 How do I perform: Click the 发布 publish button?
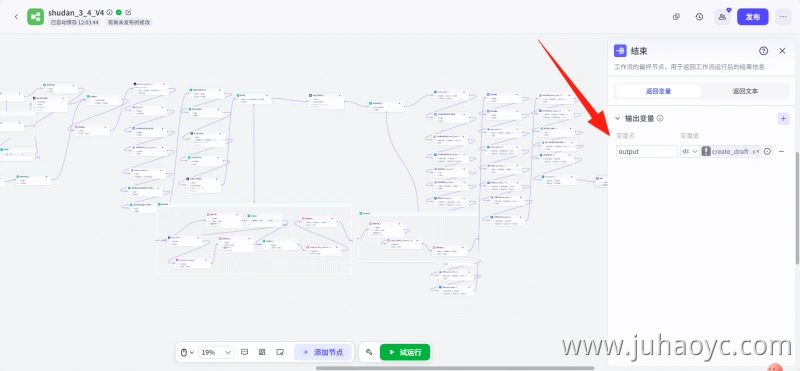pos(753,17)
